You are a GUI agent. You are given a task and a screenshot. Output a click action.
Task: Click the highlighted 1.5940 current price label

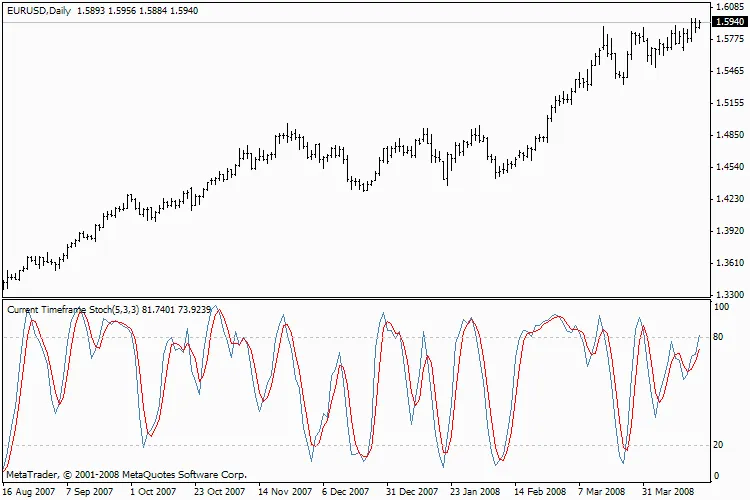[x=727, y=21]
